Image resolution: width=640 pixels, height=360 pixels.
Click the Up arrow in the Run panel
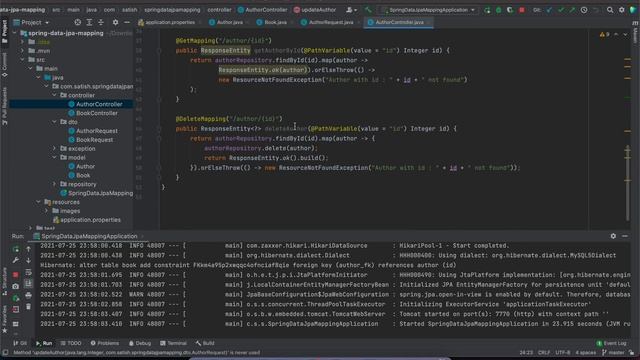point(29,249)
